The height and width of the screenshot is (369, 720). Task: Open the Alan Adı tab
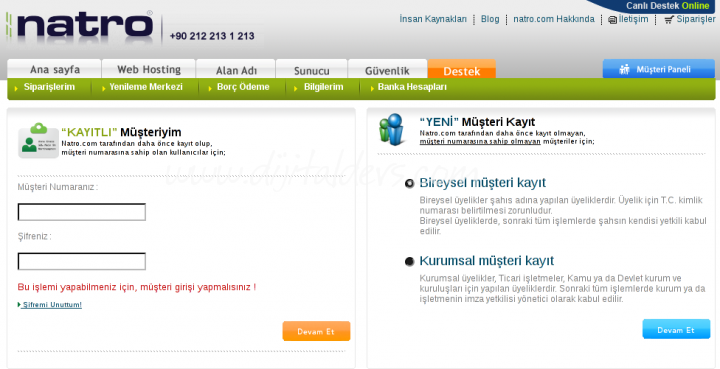click(236, 69)
